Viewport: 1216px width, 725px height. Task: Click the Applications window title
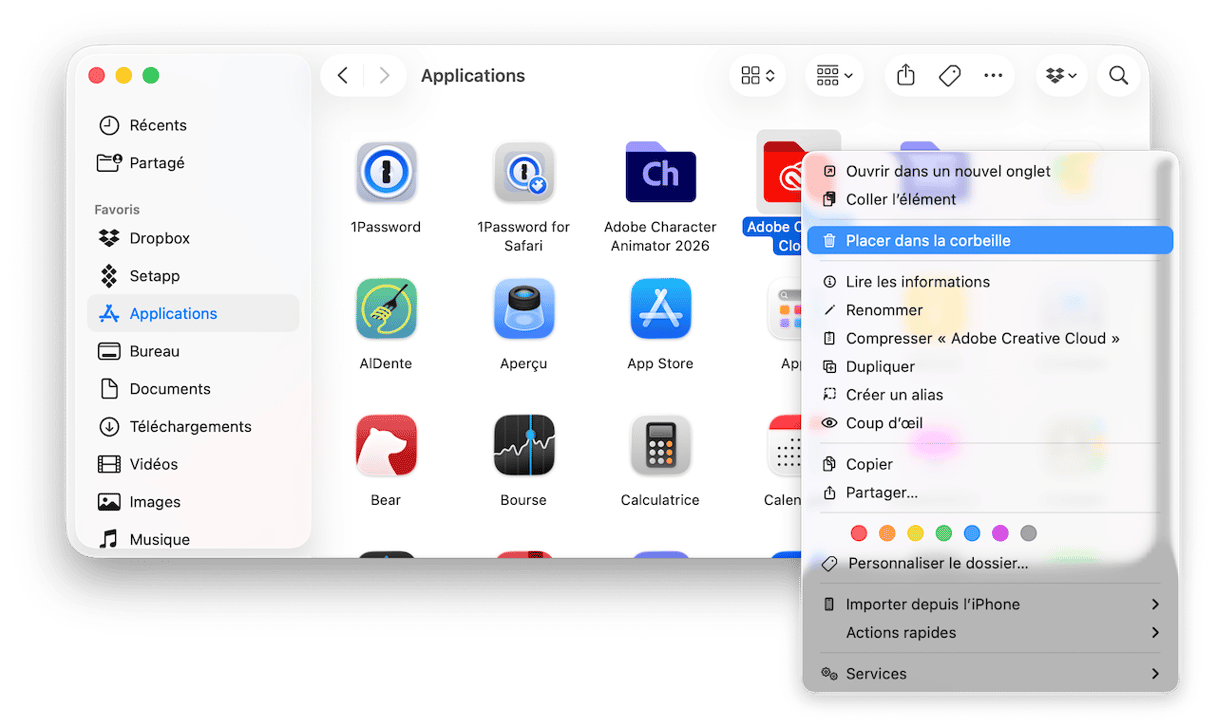[x=473, y=76]
